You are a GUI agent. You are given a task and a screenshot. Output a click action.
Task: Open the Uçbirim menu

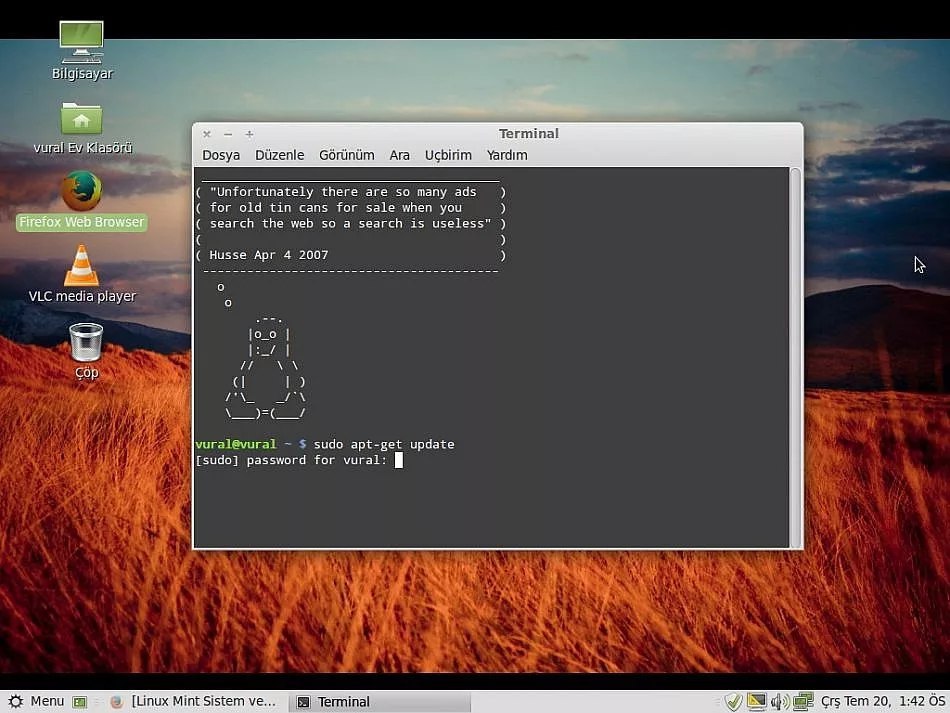point(448,155)
